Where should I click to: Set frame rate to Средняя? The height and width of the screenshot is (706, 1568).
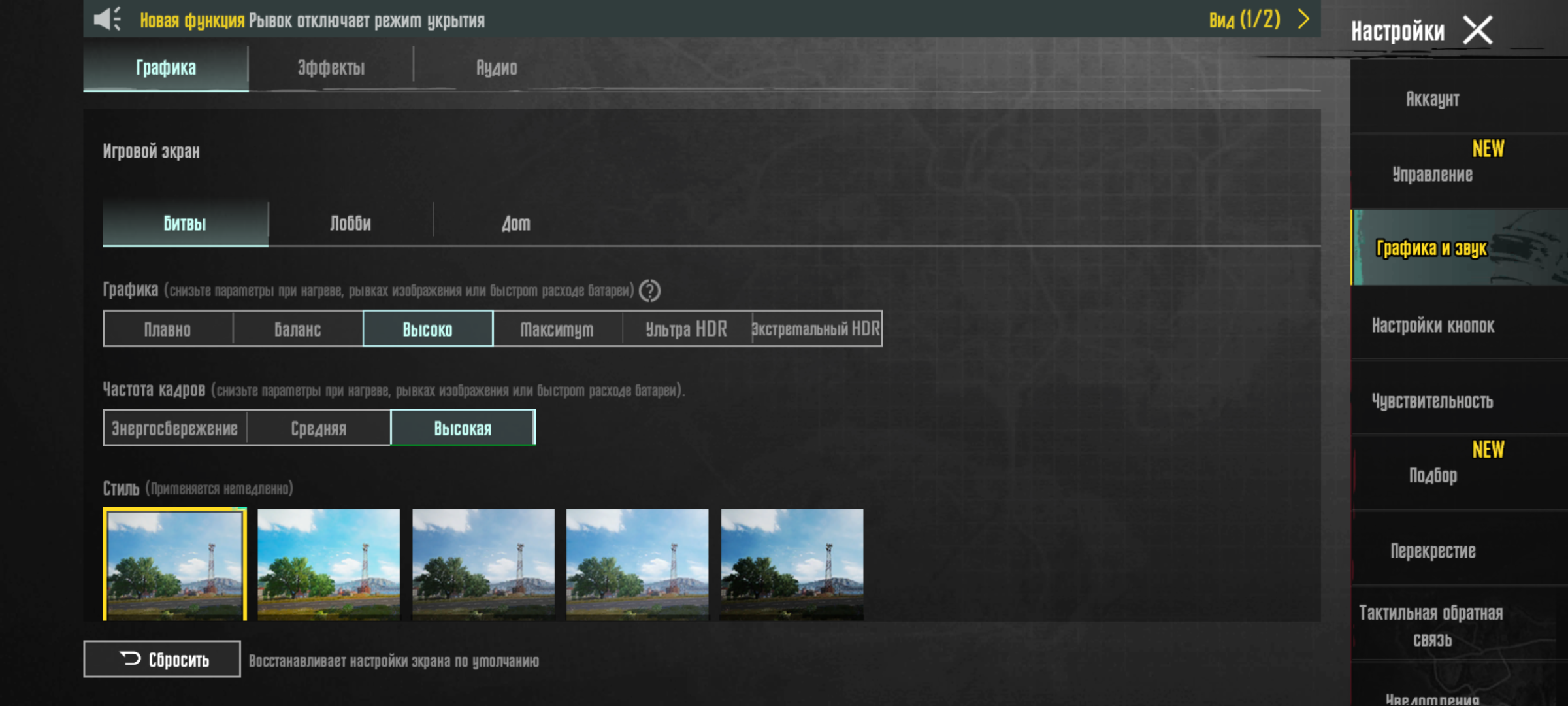pos(318,428)
